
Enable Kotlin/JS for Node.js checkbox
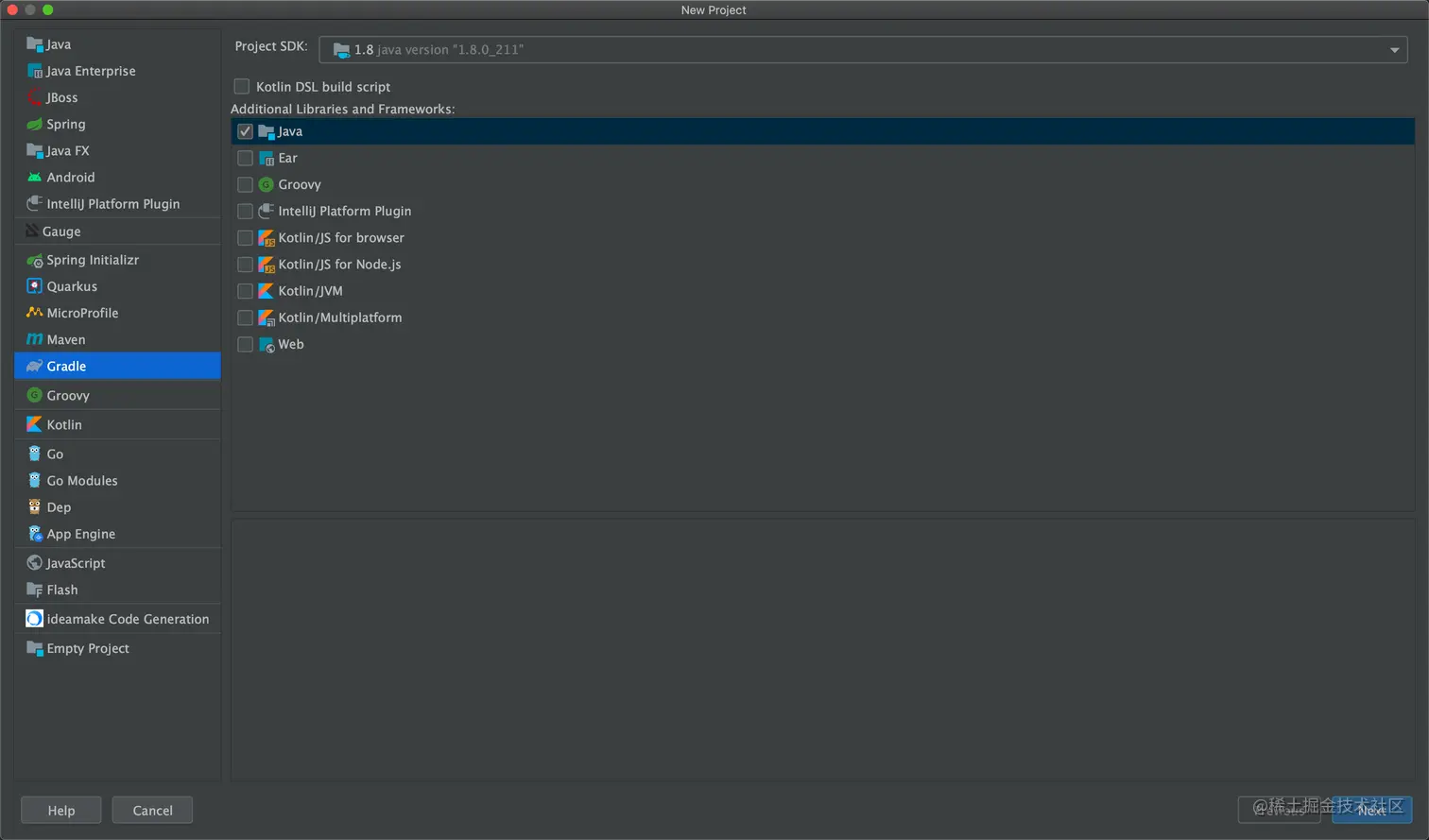tap(246, 265)
